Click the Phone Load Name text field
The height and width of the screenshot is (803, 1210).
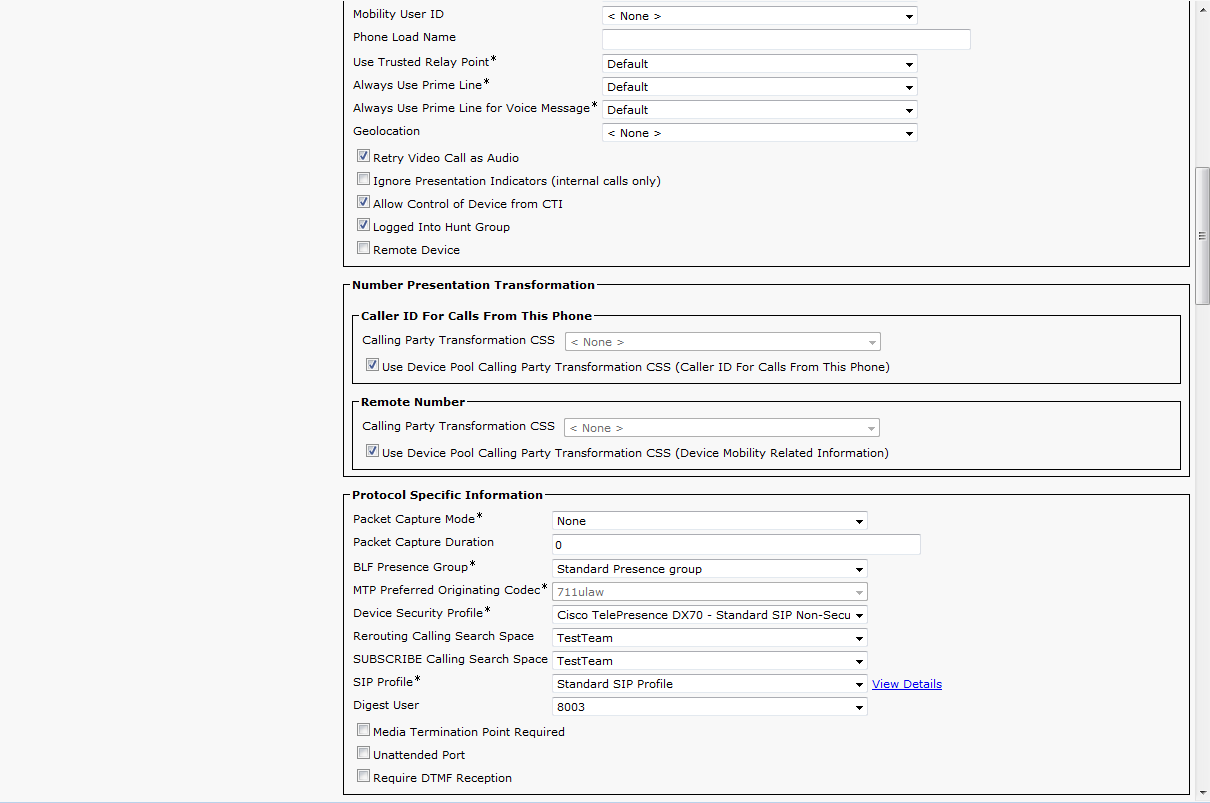click(x=786, y=39)
